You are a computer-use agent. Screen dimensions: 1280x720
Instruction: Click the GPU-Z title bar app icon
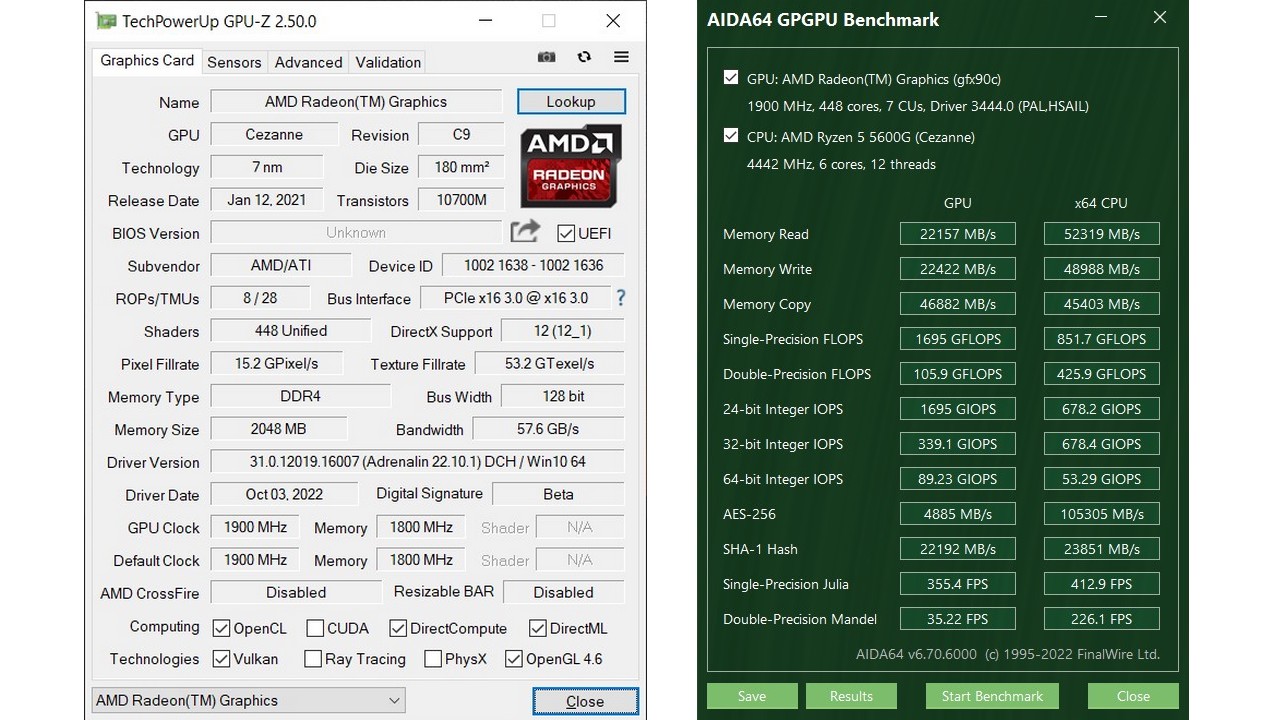(104, 21)
